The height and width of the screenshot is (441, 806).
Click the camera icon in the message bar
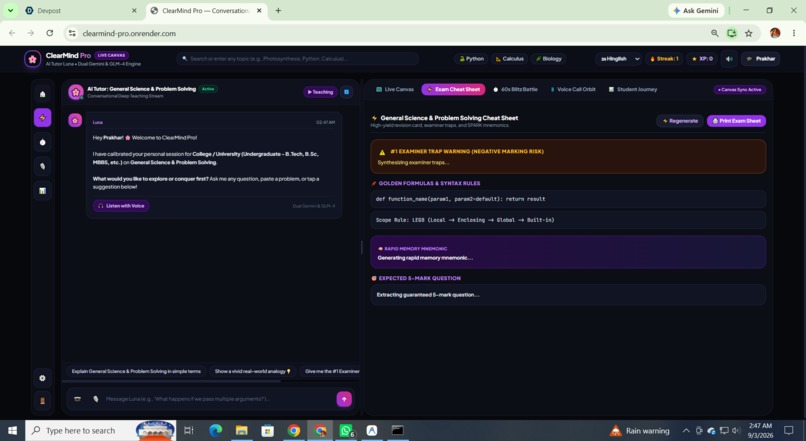point(77,399)
